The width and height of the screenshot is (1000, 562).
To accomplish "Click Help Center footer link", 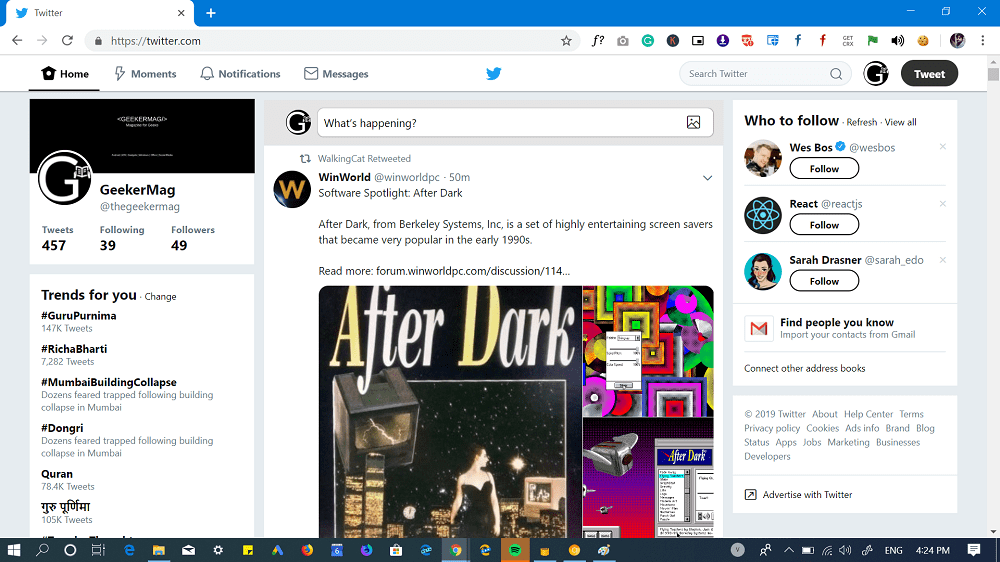I will click(x=868, y=414).
